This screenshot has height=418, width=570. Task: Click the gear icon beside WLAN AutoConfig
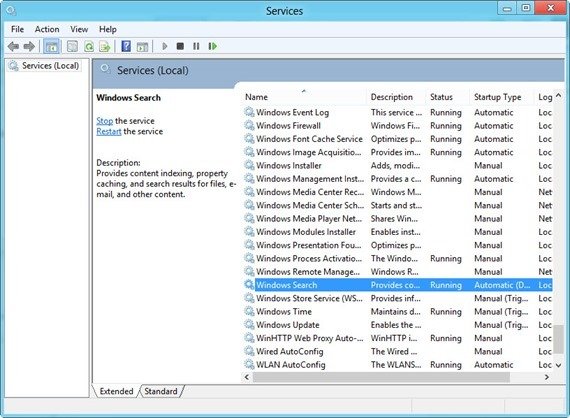pyautogui.click(x=249, y=365)
